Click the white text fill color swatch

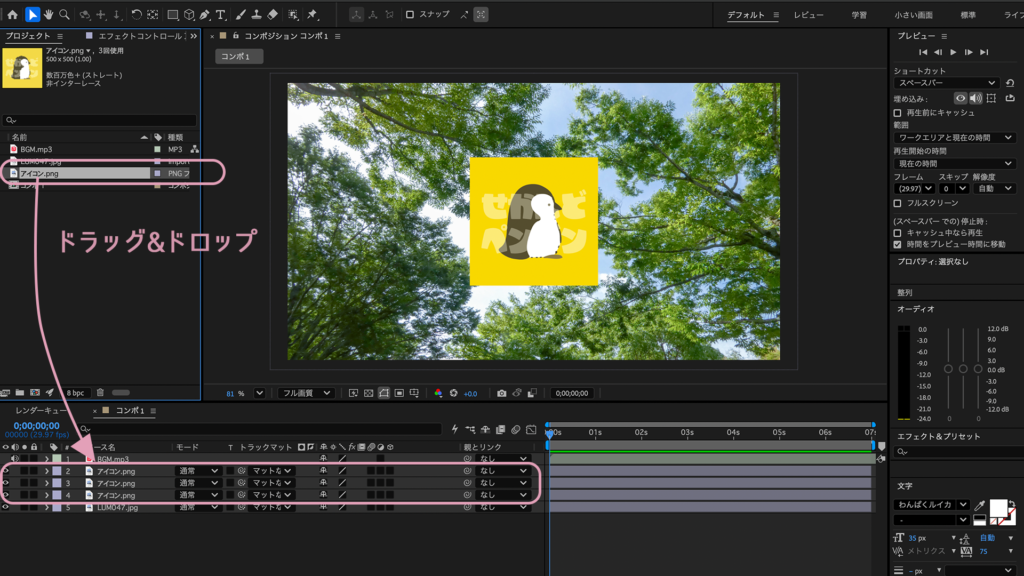[x=998, y=507]
